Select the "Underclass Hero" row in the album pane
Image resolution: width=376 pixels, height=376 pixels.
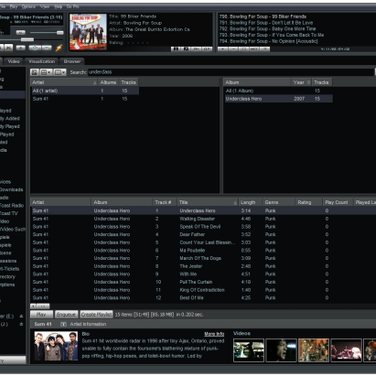click(x=278, y=99)
